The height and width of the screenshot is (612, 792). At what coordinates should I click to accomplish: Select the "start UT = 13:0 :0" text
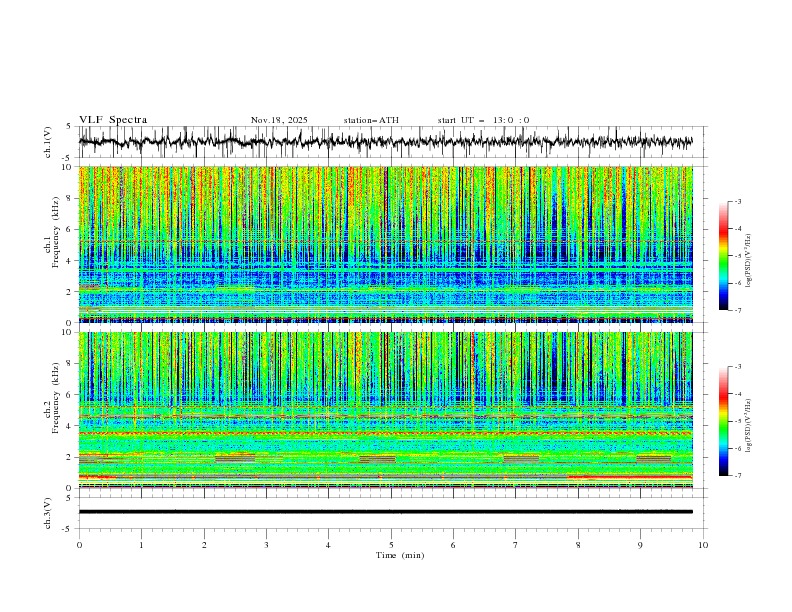point(483,120)
